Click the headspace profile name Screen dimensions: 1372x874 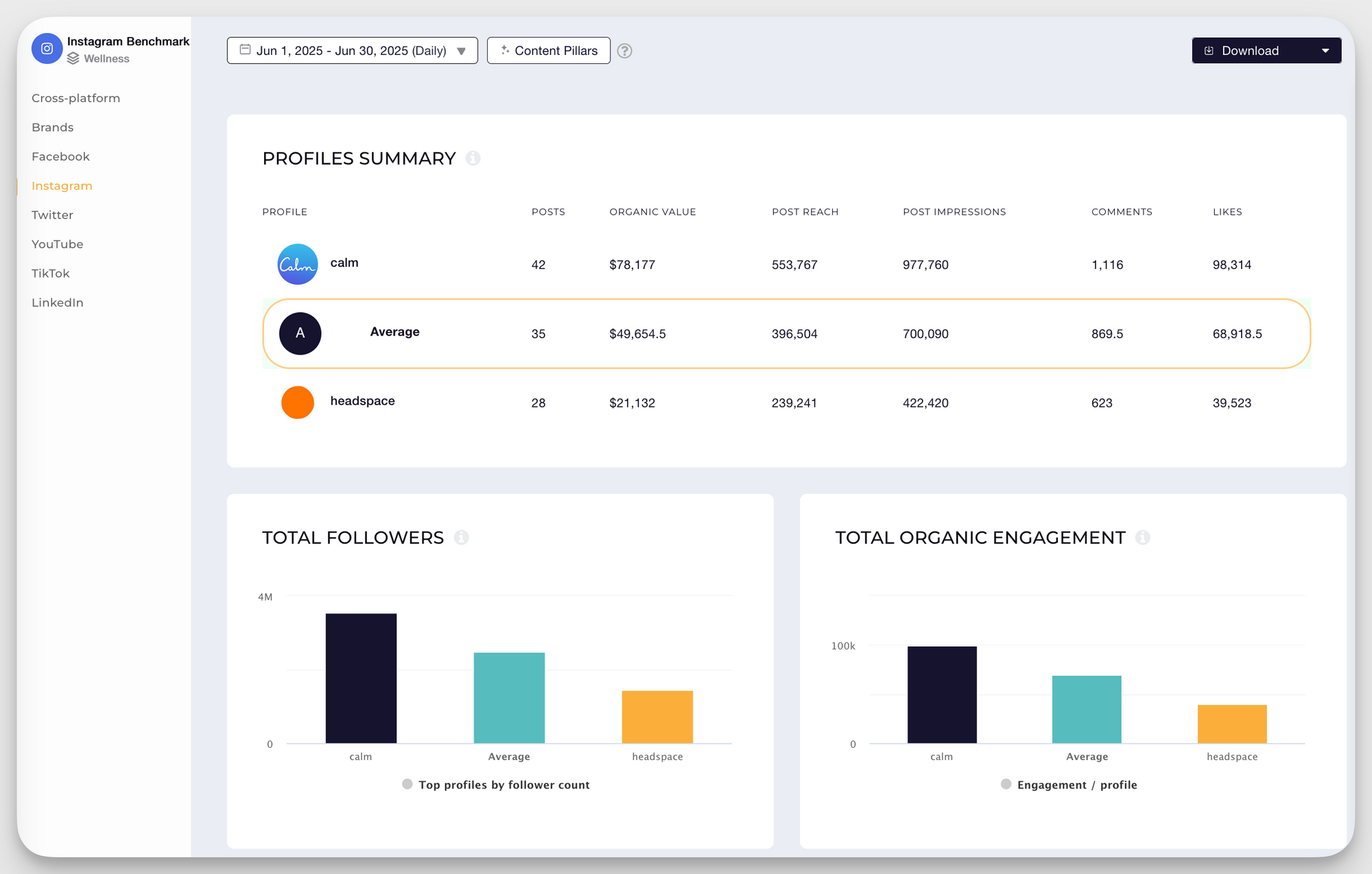click(x=362, y=401)
